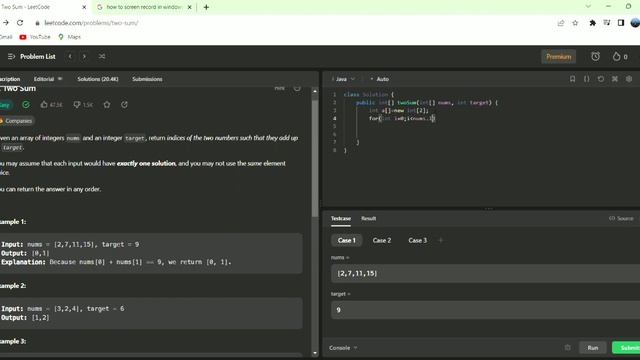Go to previous problem arrow
The height and width of the screenshot is (360, 640).
click(70, 56)
